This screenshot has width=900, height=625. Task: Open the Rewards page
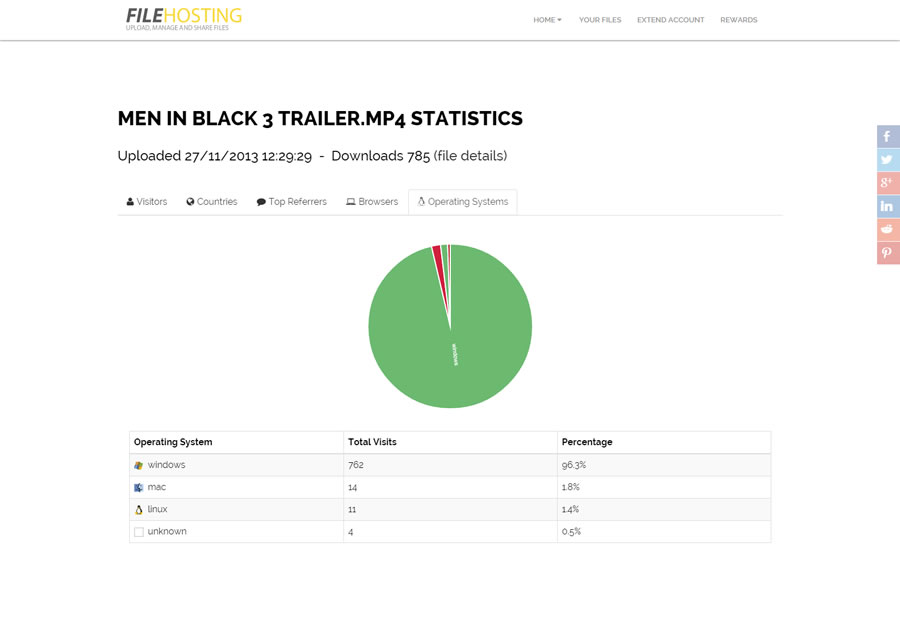click(739, 20)
